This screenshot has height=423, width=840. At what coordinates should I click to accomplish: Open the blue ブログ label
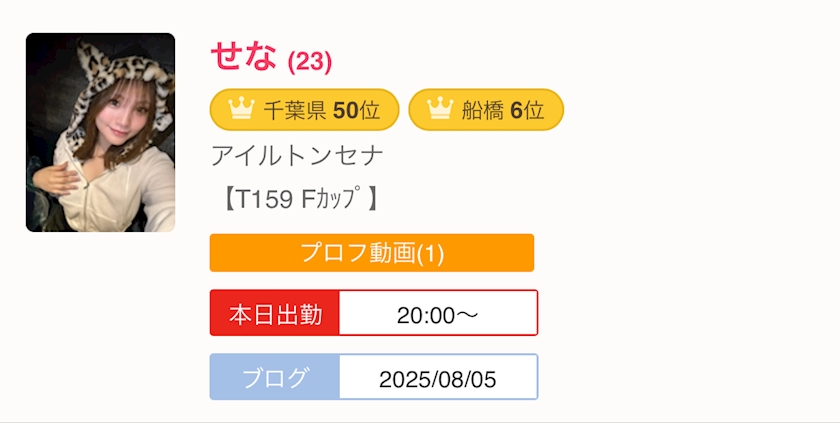click(275, 378)
